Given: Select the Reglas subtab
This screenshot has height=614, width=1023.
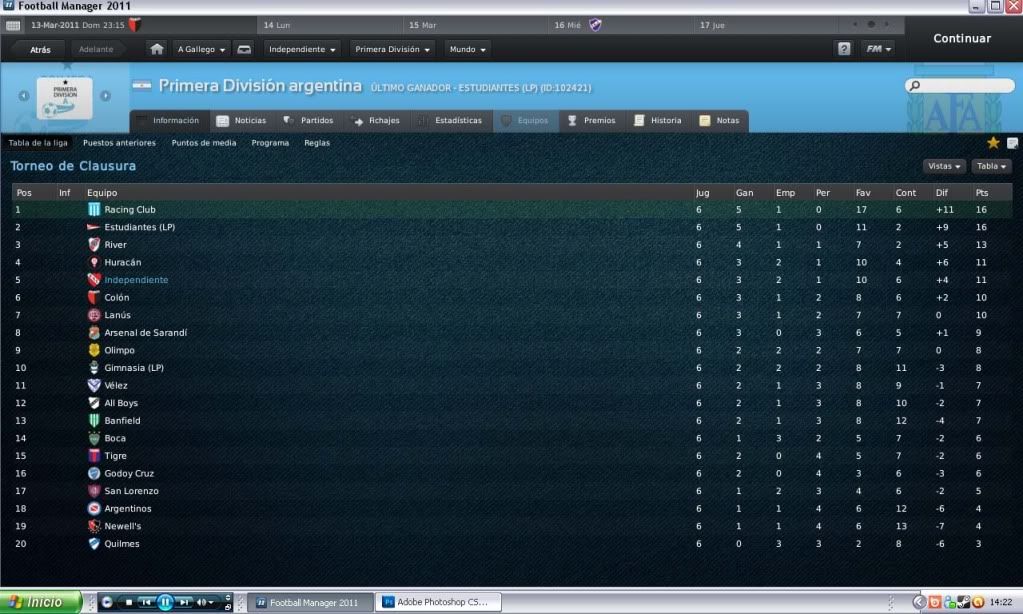Looking at the screenshot, I should coord(317,143).
